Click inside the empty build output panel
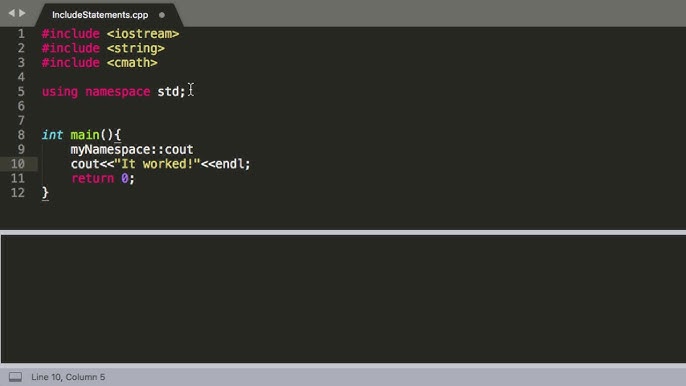686x386 pixels. [343, 298]
